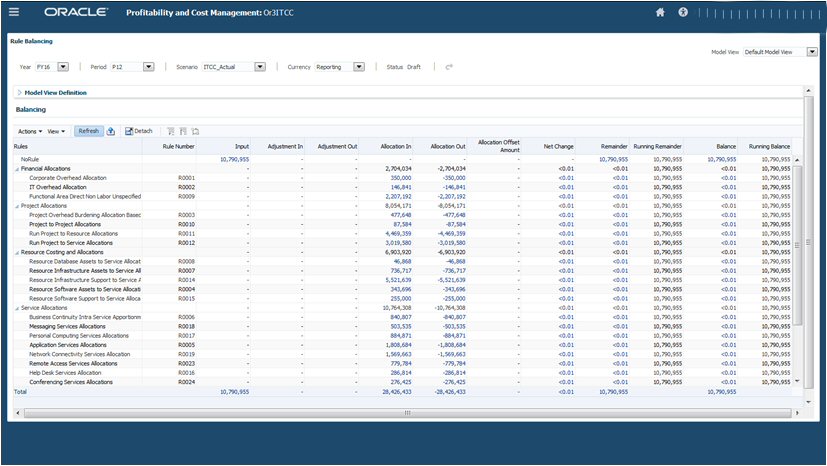The image size is (827, 466).
Task: Go to the Home page icon
Action: coord(660,13)
